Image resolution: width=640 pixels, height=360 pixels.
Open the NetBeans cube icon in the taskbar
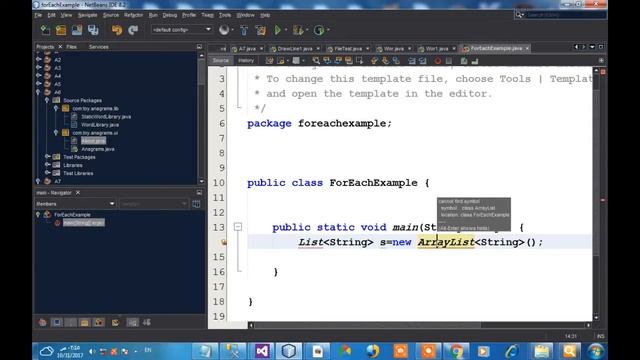(x=289, y=351)
